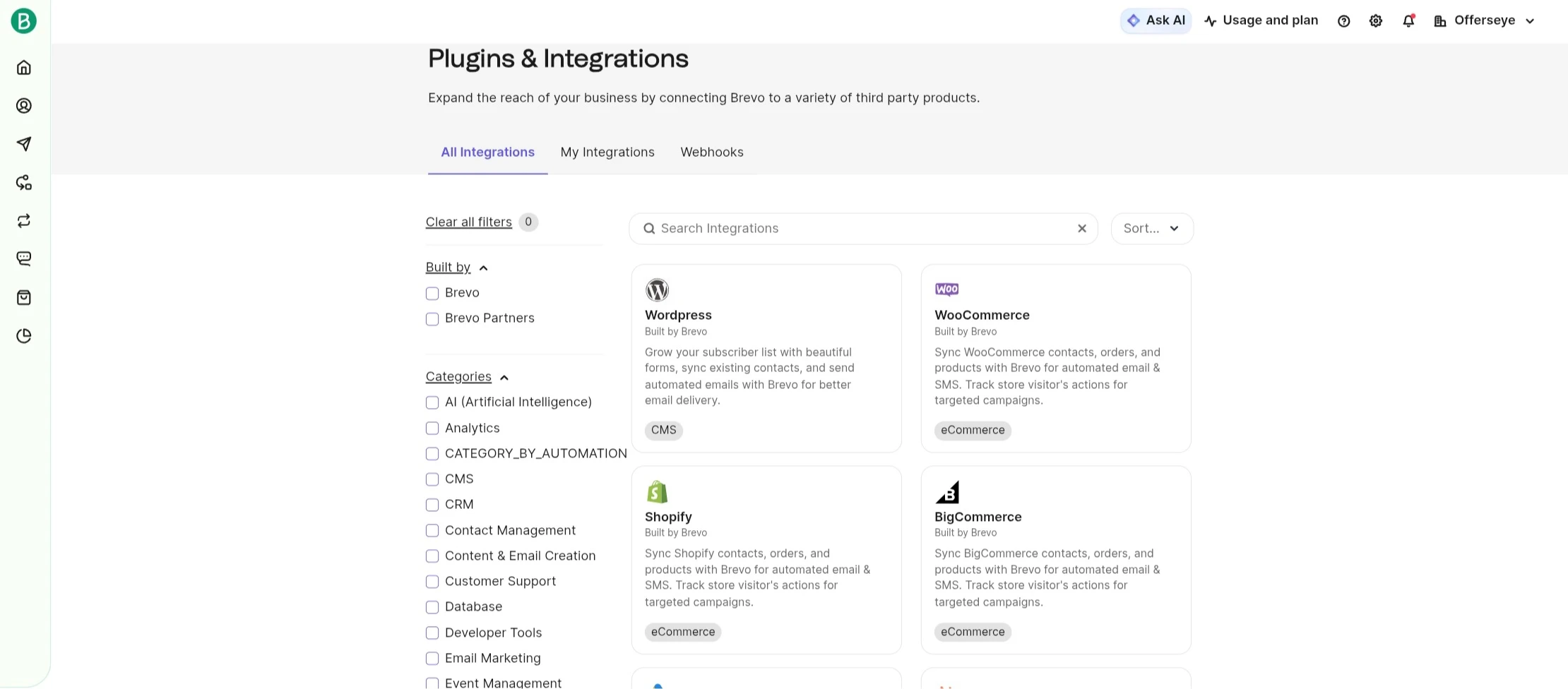Click the Brevo logo in the sidebar
Image resolution: width=1568 pixels, height=689 pixels.
23,20
